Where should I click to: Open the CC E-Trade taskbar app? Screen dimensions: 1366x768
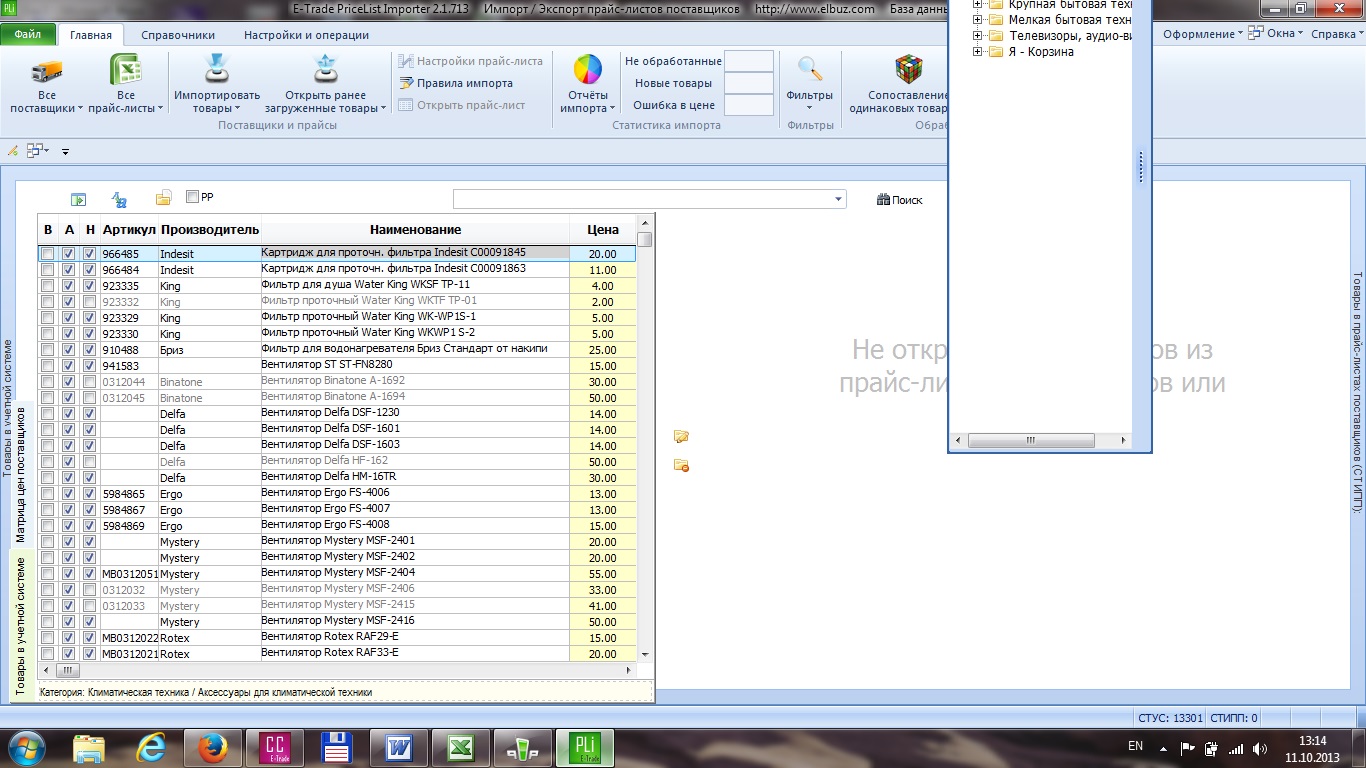click(x=274, y=748)
